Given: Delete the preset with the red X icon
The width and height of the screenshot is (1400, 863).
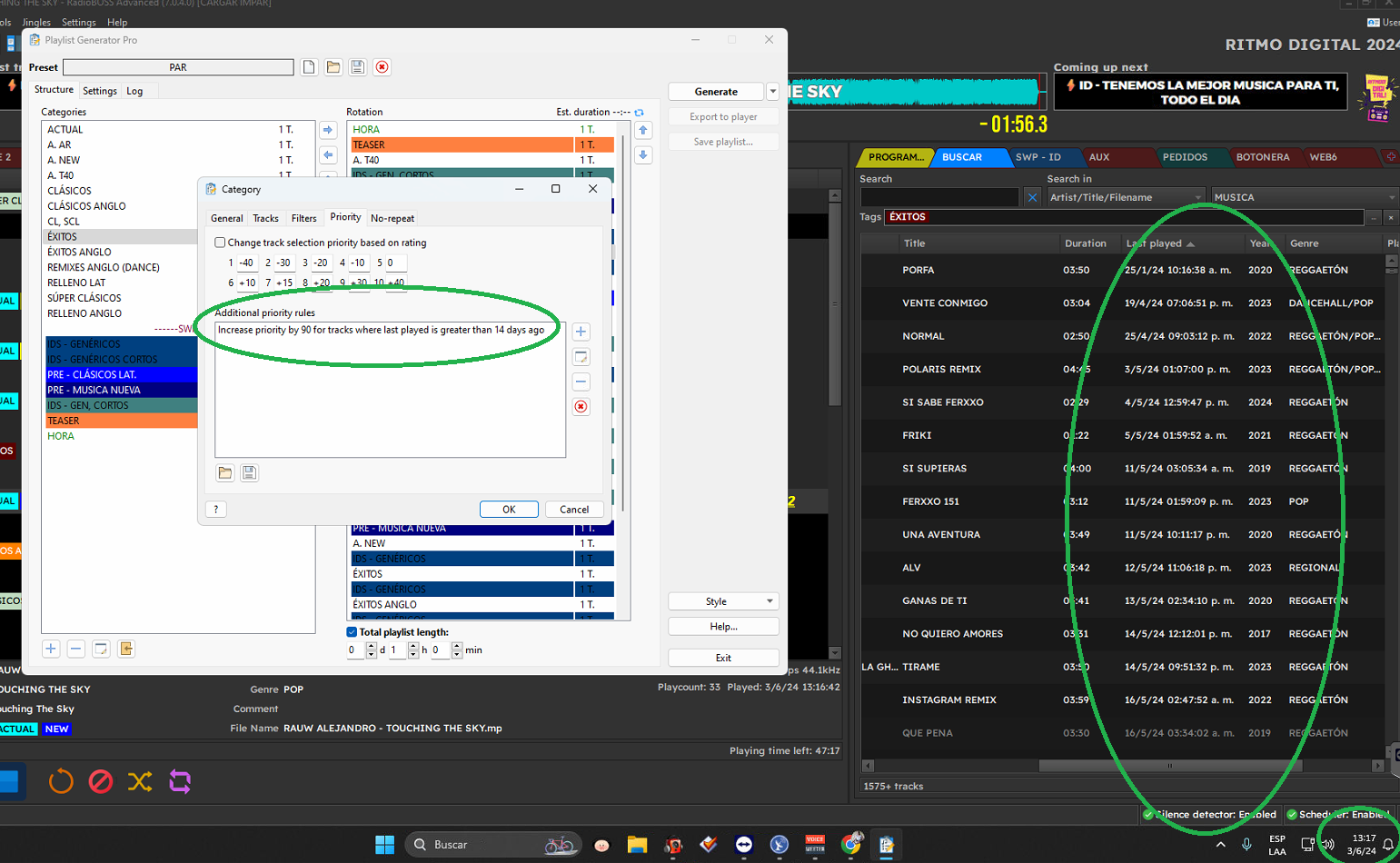Looking at the screenshot, I should tap(382, 67).
